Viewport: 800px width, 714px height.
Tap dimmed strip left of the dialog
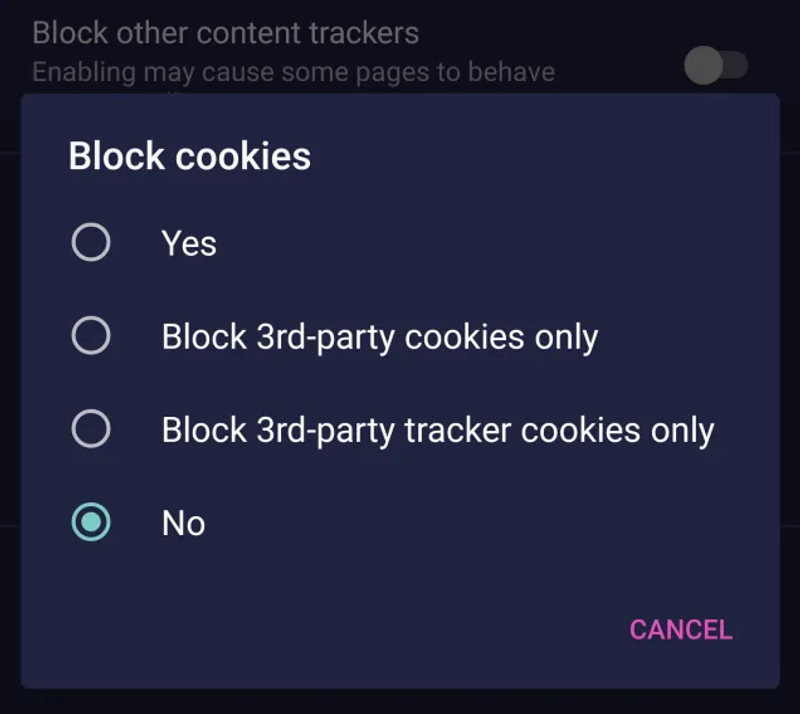(9, 400)
